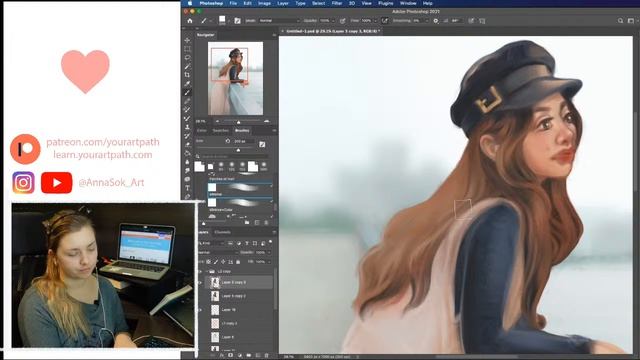The image size is (640, 360).
Task: Open the Filter menu
Action: point(337,3)
